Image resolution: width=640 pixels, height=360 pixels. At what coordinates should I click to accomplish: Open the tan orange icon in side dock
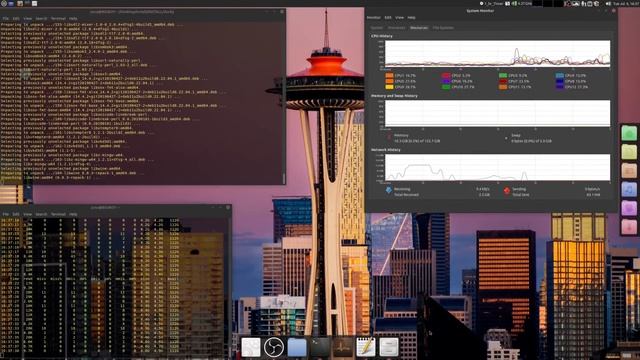(629, 171)
